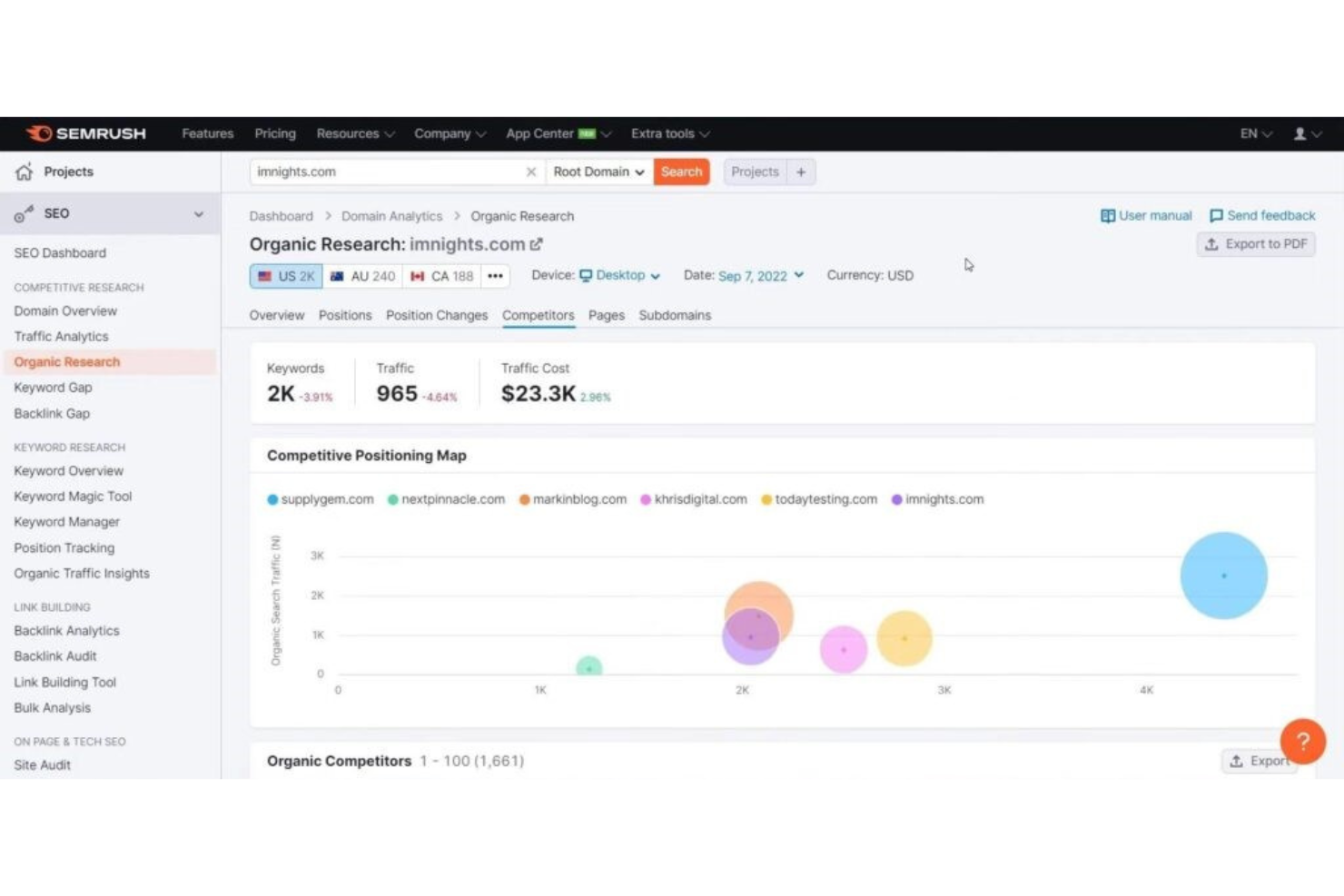Select the AU 240 database
The width and height of the screenshot is (1344, 896).
[362, 276]
